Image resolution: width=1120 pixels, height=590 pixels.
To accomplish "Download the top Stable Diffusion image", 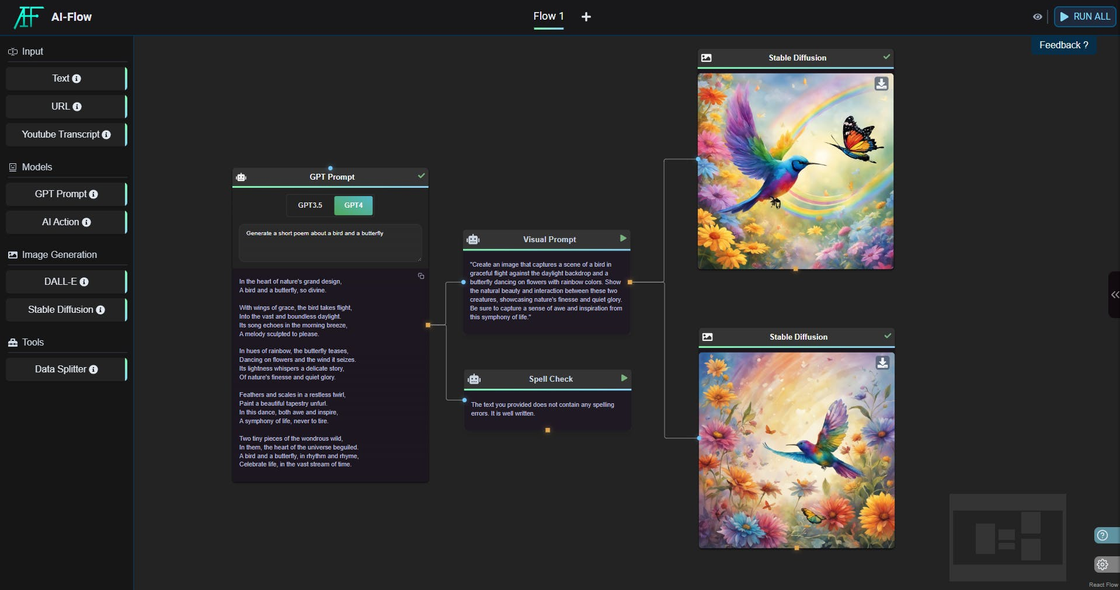I will pyautogui.click(x=881, y=84).
